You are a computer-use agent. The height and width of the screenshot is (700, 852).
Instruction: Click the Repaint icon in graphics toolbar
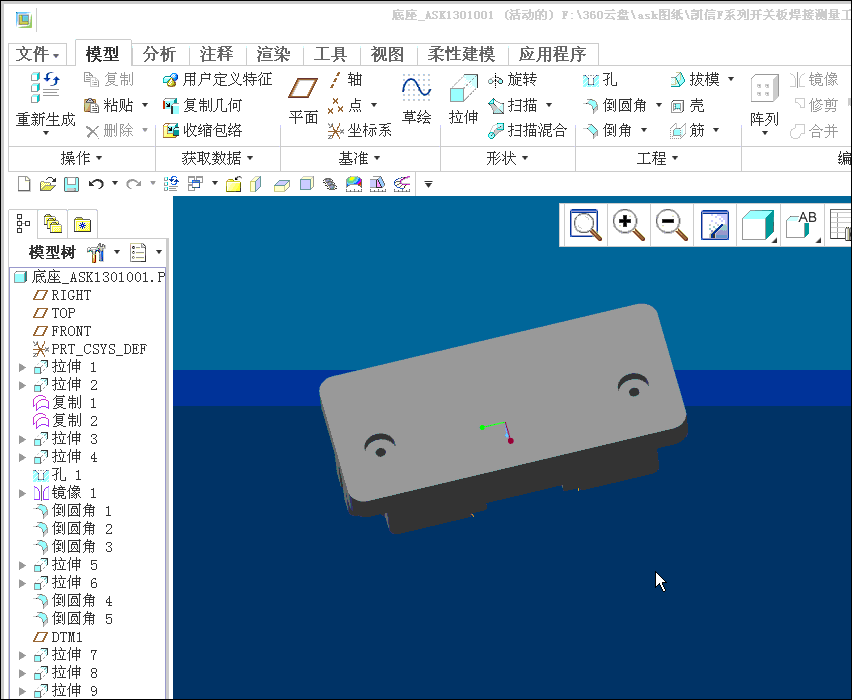(x=715, y=225)
